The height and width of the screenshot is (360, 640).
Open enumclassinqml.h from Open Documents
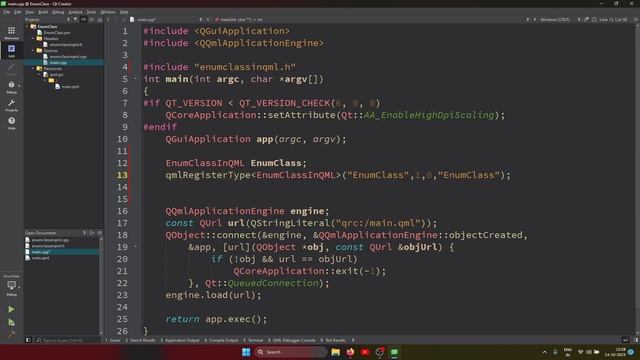48,246
